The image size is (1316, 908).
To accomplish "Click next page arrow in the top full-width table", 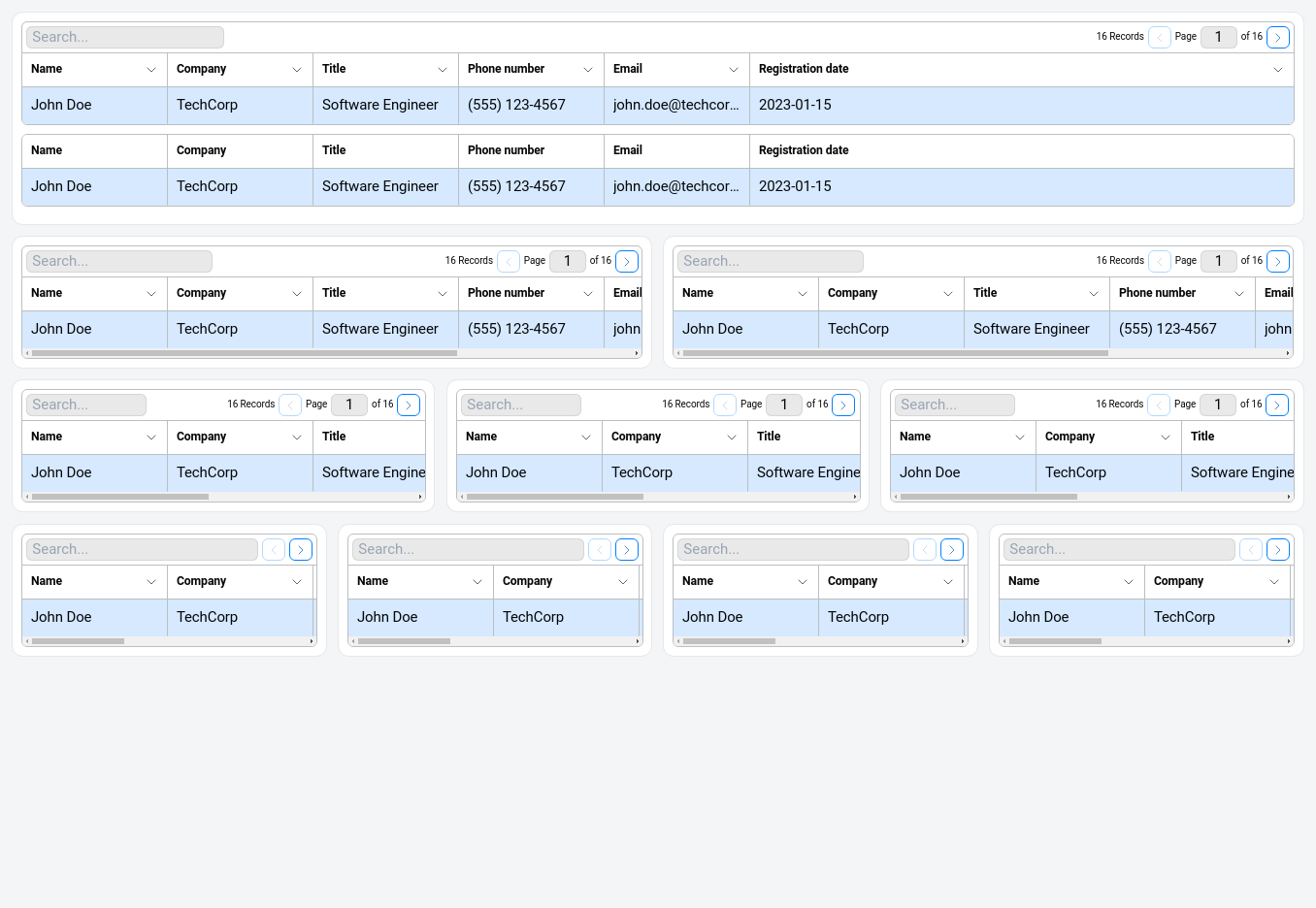I will (x=1278, y=38).
